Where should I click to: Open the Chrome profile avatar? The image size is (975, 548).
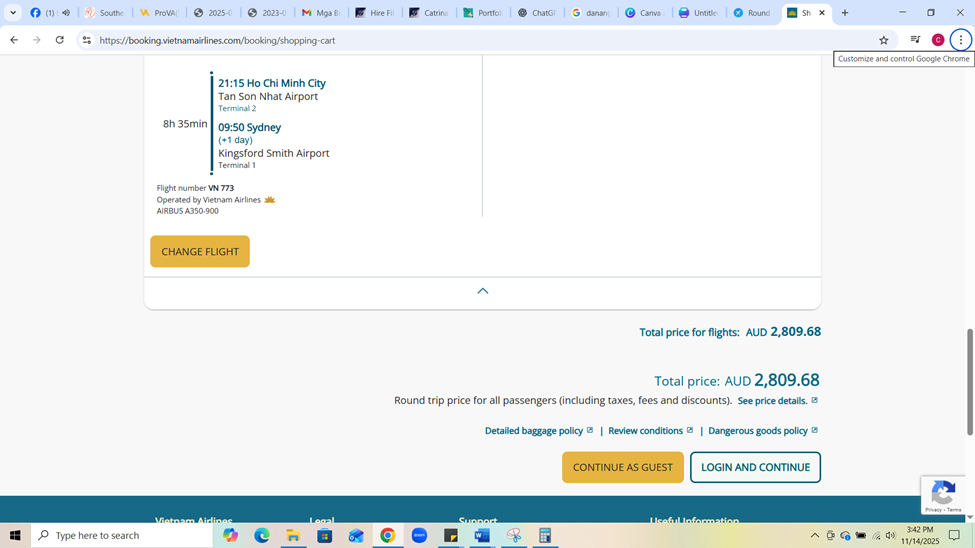[938, 40]
